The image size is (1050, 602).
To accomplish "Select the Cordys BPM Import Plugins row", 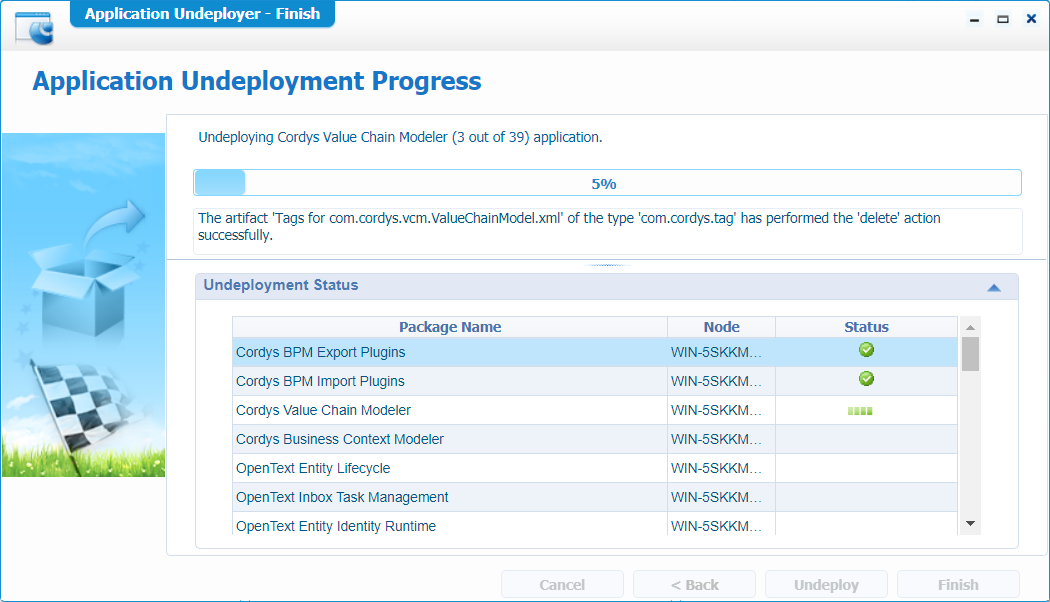I will (595, 381).
